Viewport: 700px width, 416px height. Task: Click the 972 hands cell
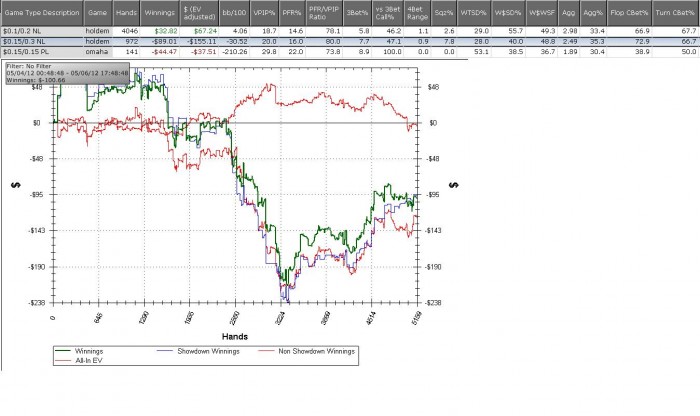[x=126, y=42]
